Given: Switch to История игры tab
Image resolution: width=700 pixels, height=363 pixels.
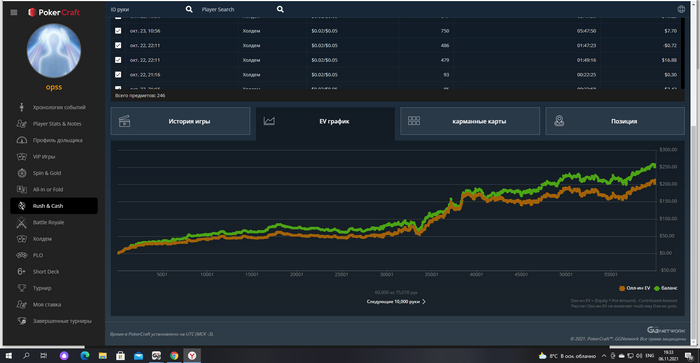Looking at the screenshot, I should 180,121.
